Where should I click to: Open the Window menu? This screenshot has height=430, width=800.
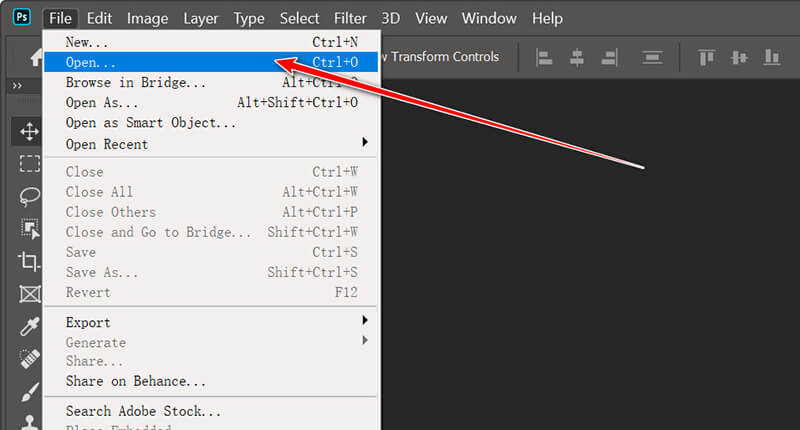(x=489, y=19)
